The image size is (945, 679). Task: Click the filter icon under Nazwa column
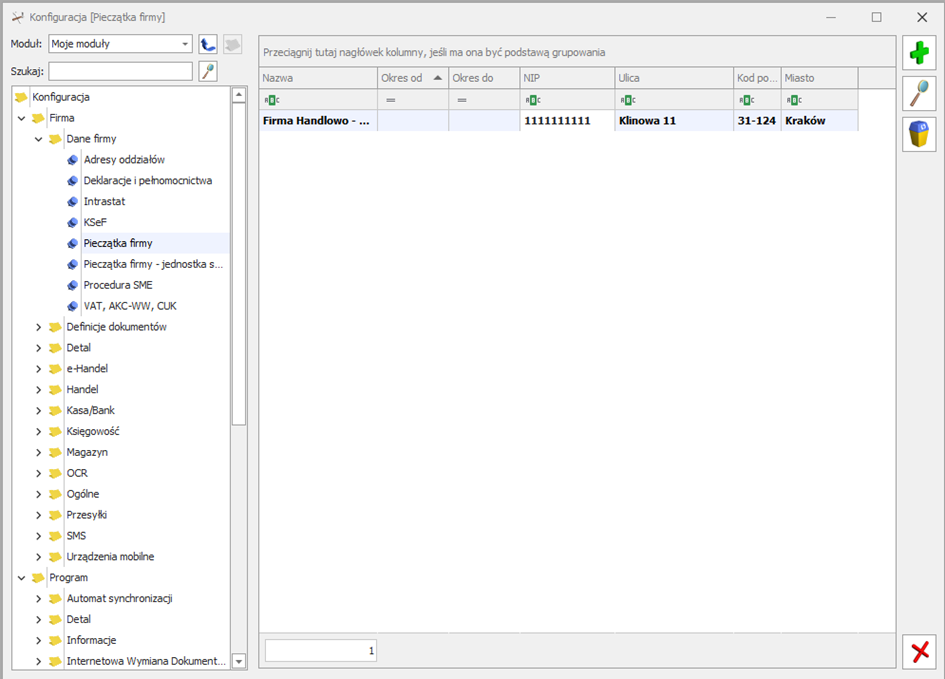tap(271, 100)
